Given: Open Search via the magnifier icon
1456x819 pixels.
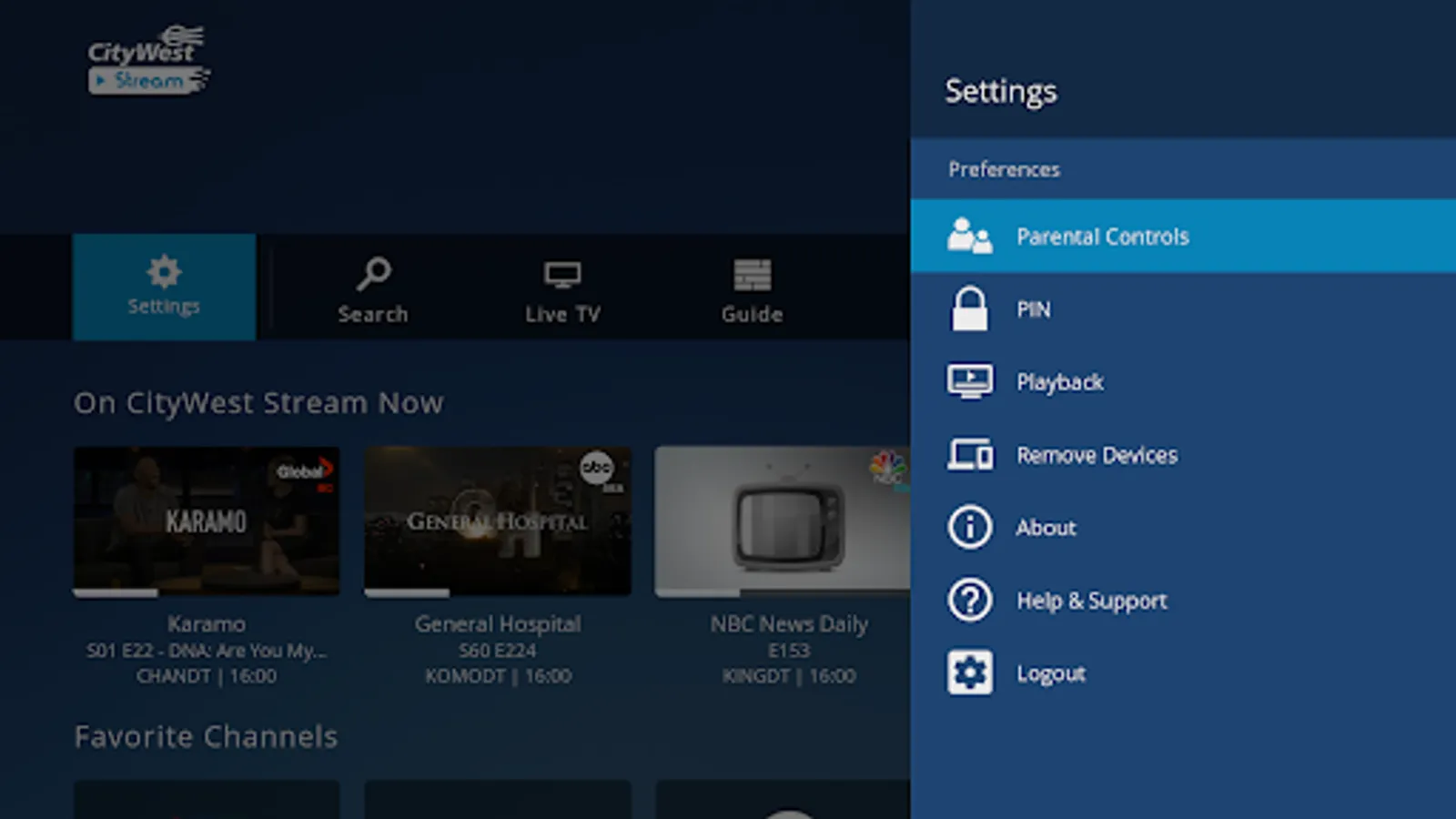Looking at the screenshot, I should (x=373, y=274).
